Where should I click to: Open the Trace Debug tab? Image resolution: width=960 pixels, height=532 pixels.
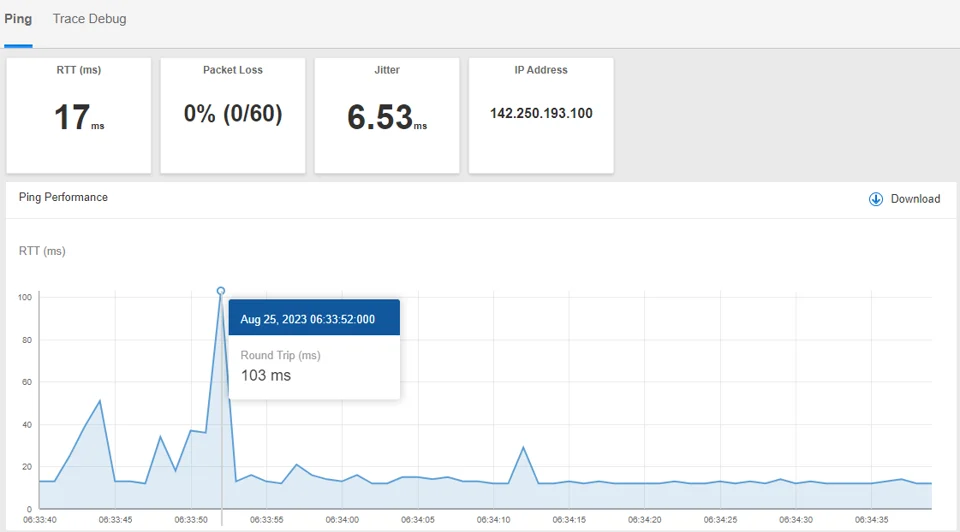pyautogui.click(x=89, y=19)
